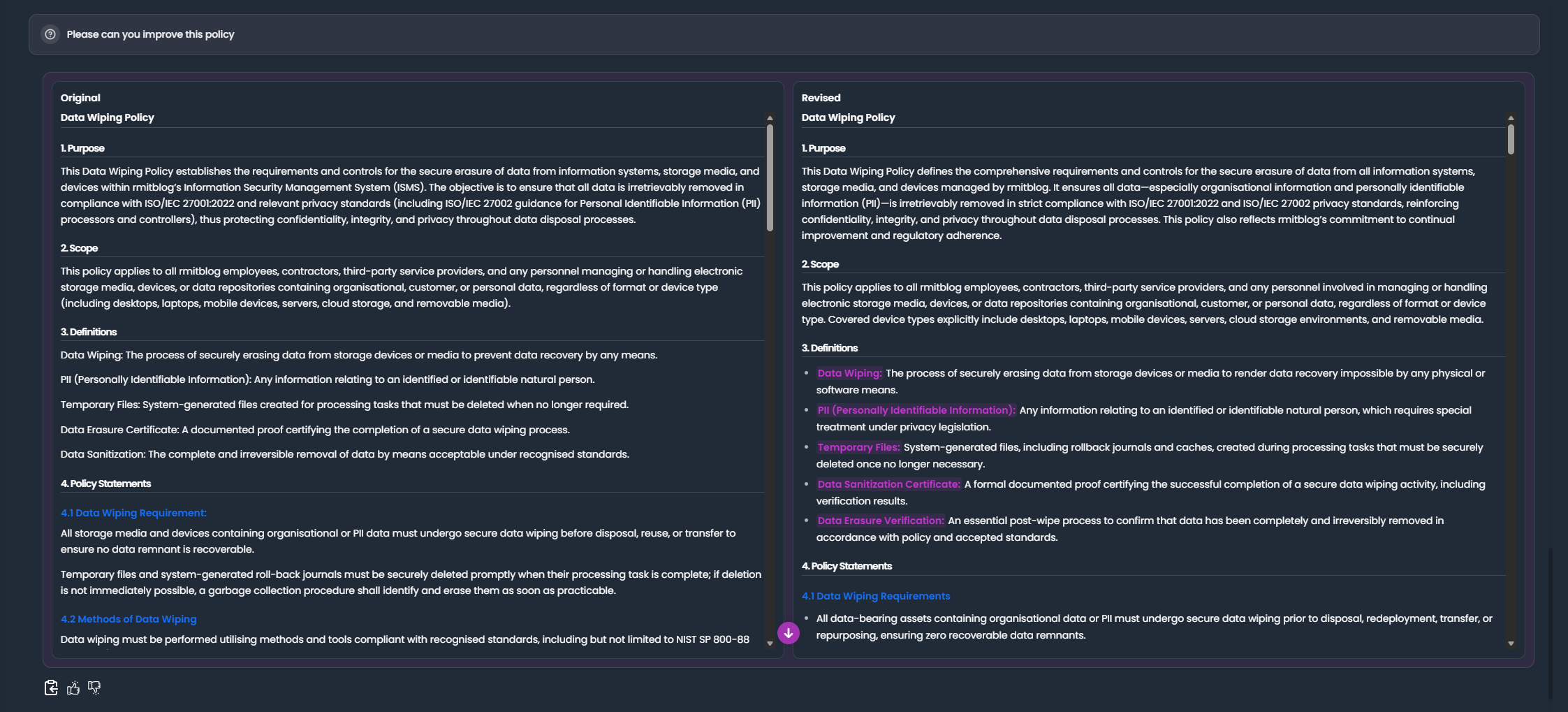Click the Revised panel scrollbar thumb
Viewport: 1568px width, 712px height.
click(x=1511, y=139)
